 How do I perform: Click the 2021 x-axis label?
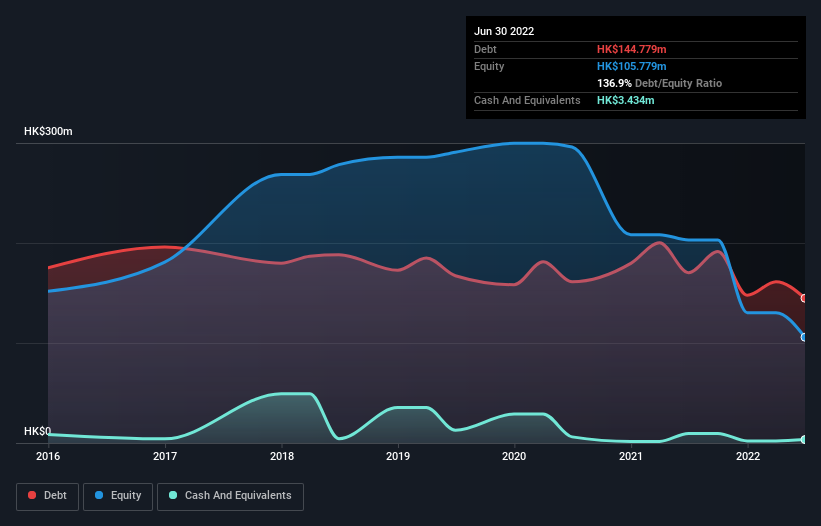point(631,456)
